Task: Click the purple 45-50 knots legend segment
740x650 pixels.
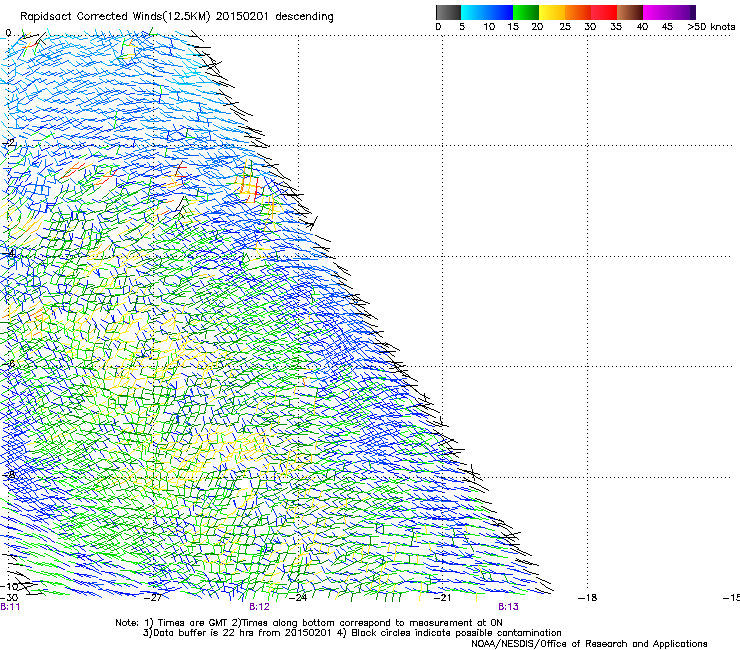Action: [682, 12]
